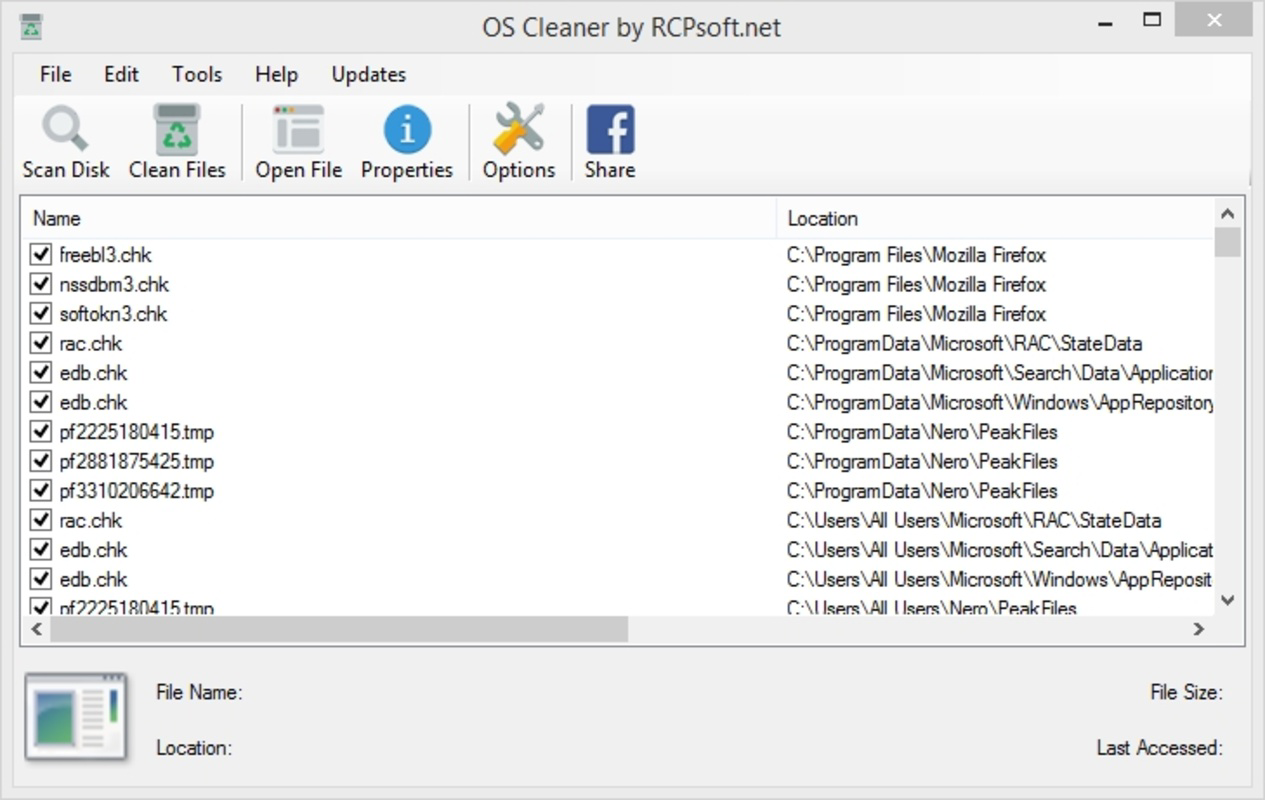
Task: Uncheck the freebl3.chk checkbox
Action: pos(41,255)
